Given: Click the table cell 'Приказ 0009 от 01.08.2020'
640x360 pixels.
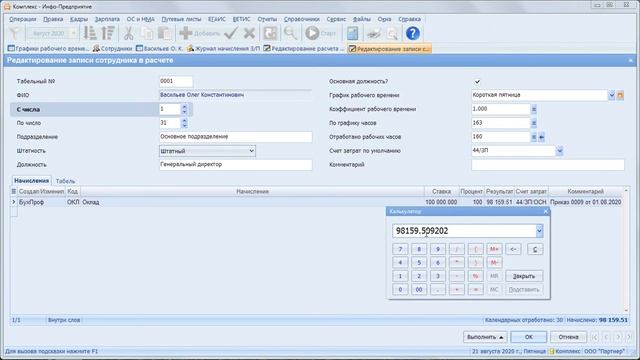Looking at the screenshot, I should [586, 202].
